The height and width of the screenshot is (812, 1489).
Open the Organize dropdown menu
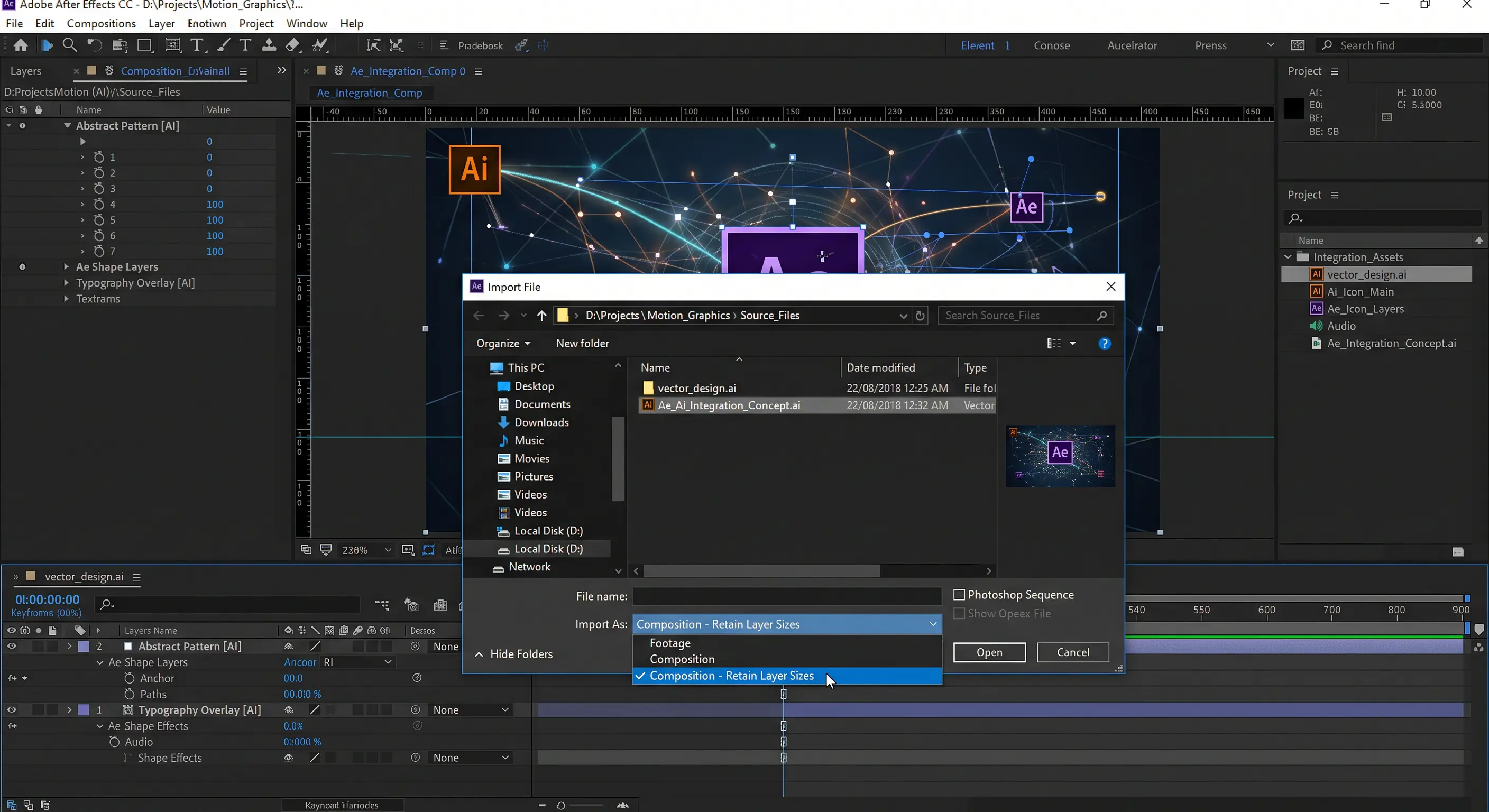pyautogui.click(x=503, y=344)
